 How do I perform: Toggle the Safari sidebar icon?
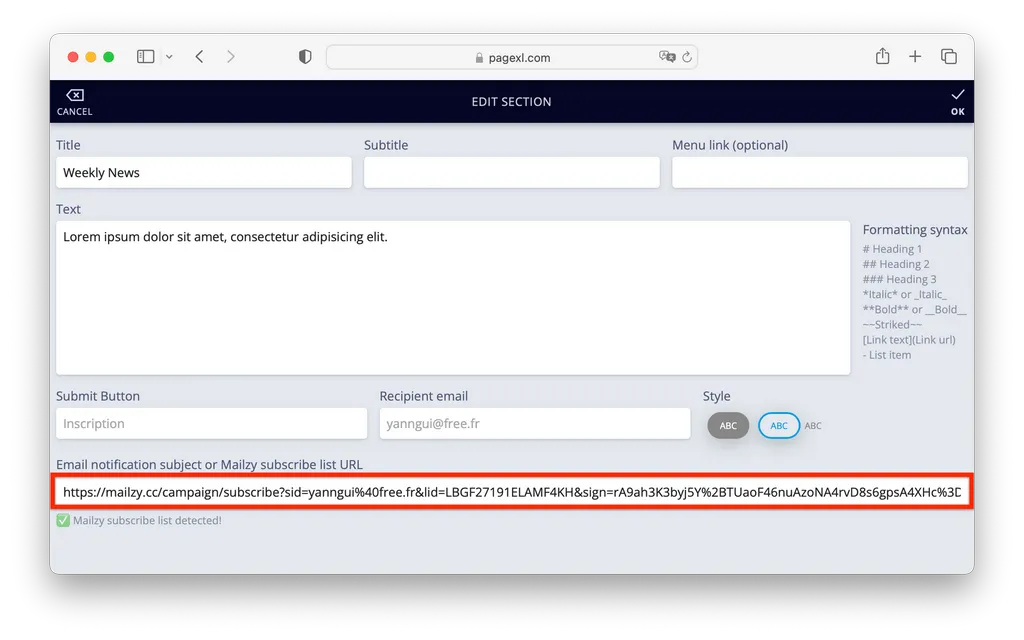(x=146, y=57)
